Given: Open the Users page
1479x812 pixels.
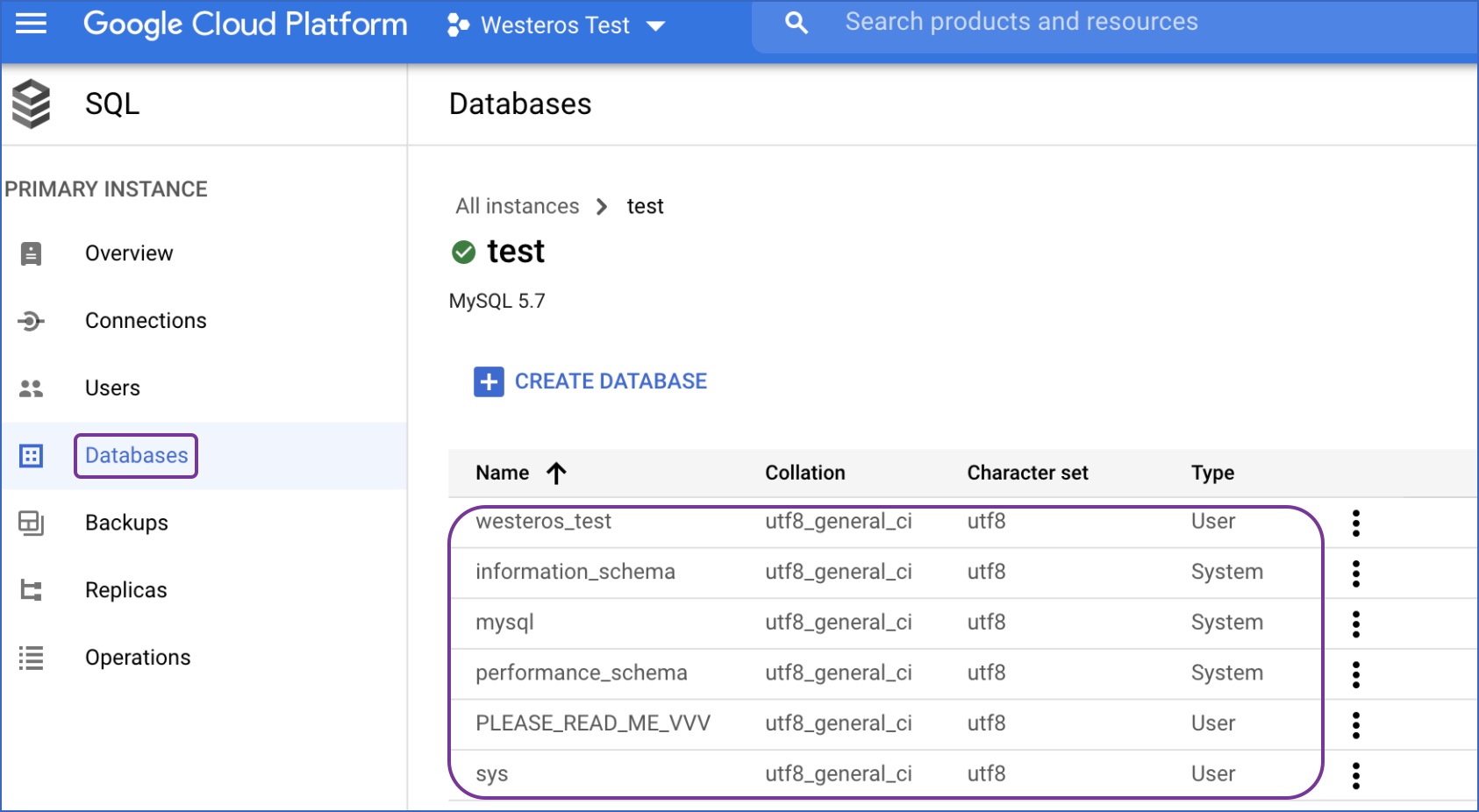Looking at the screenshot, I should pyautogui.click(x=112, y=388).
